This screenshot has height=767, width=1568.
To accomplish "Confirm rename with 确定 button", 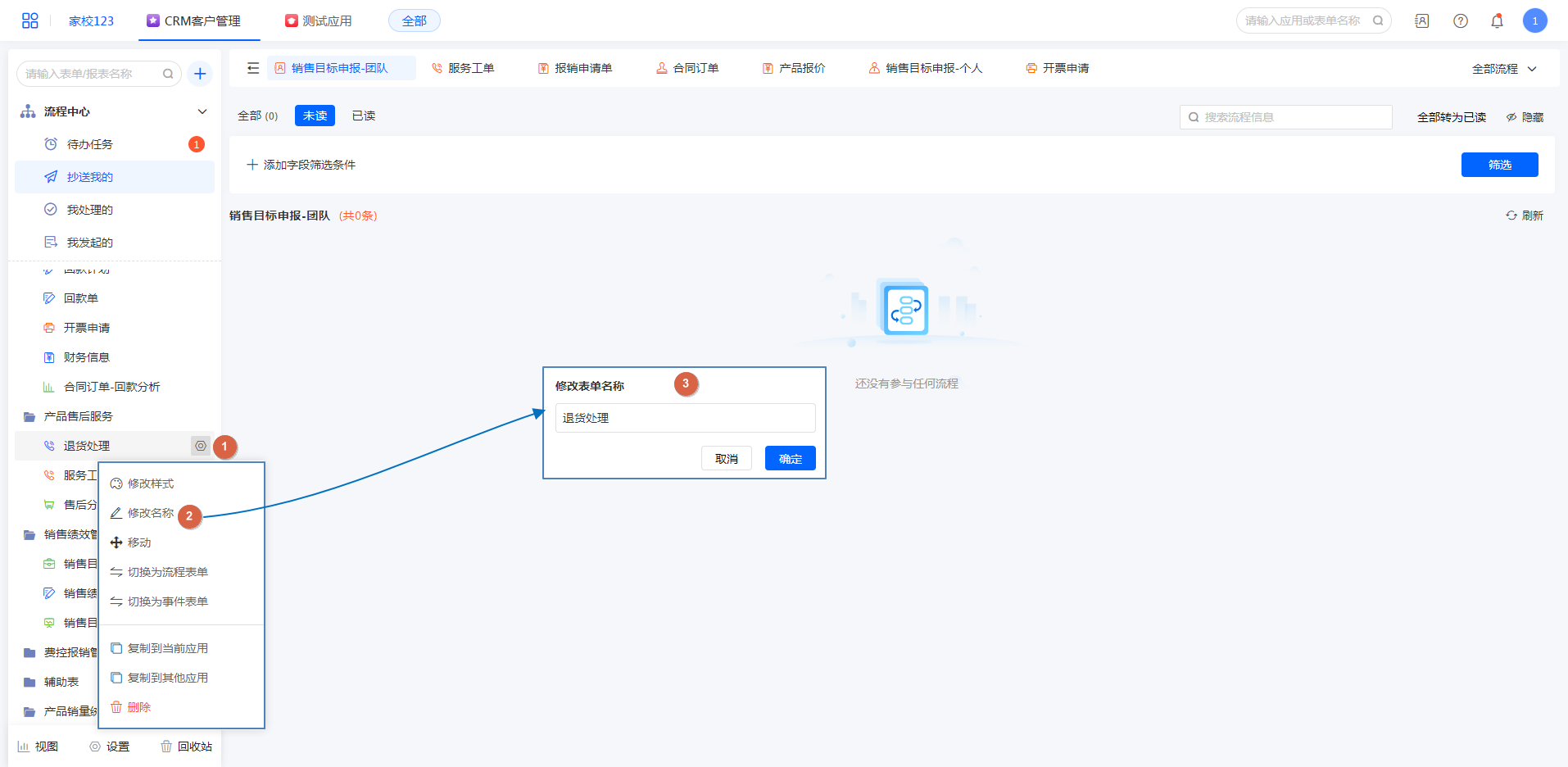I will click(790, 459).
